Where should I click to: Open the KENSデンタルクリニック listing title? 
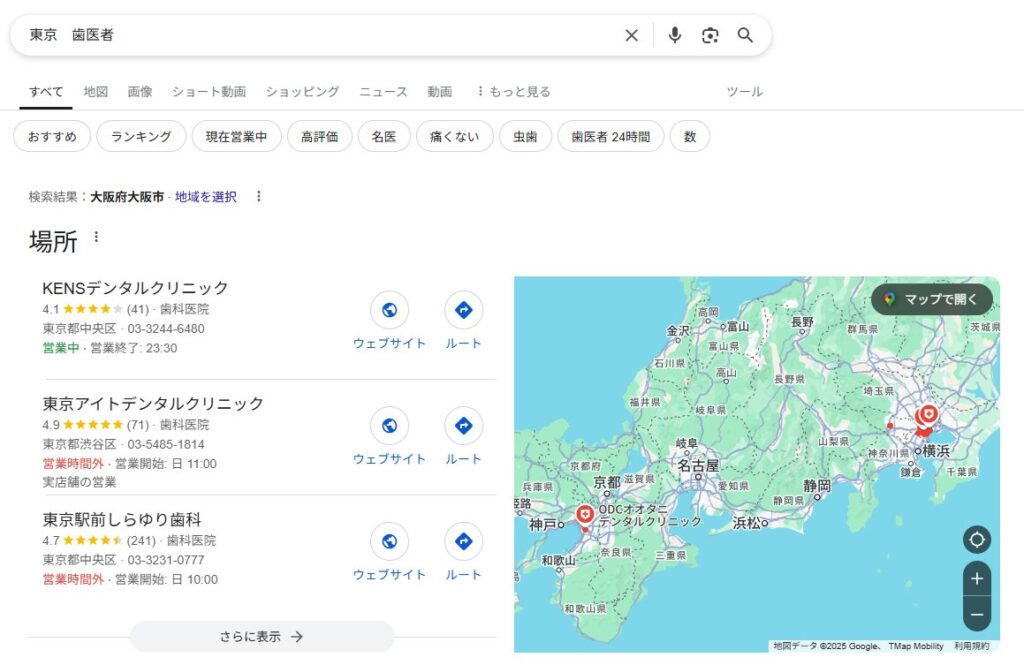[x=135, y=287]
